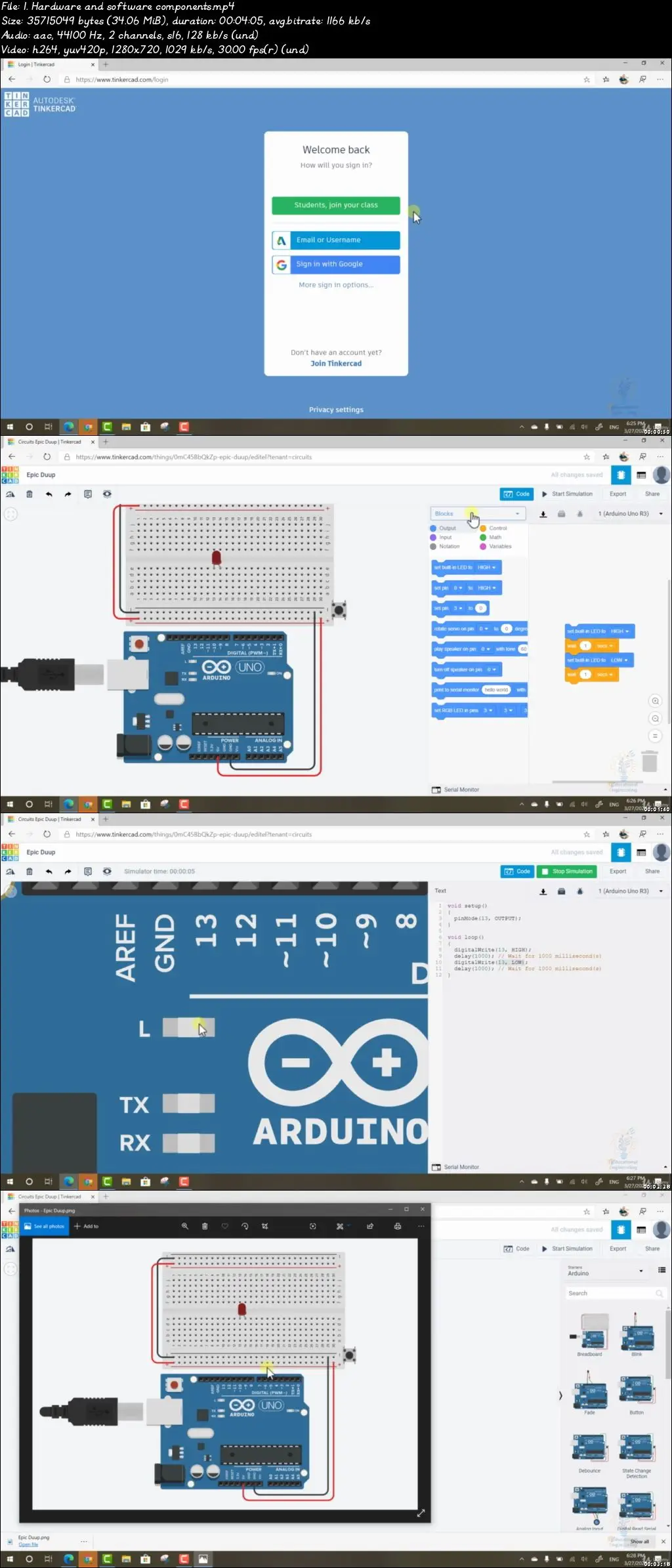
Task: Open the Arduino Uno R3 dropdown in the simulation running frame
Action: point(631,891)
